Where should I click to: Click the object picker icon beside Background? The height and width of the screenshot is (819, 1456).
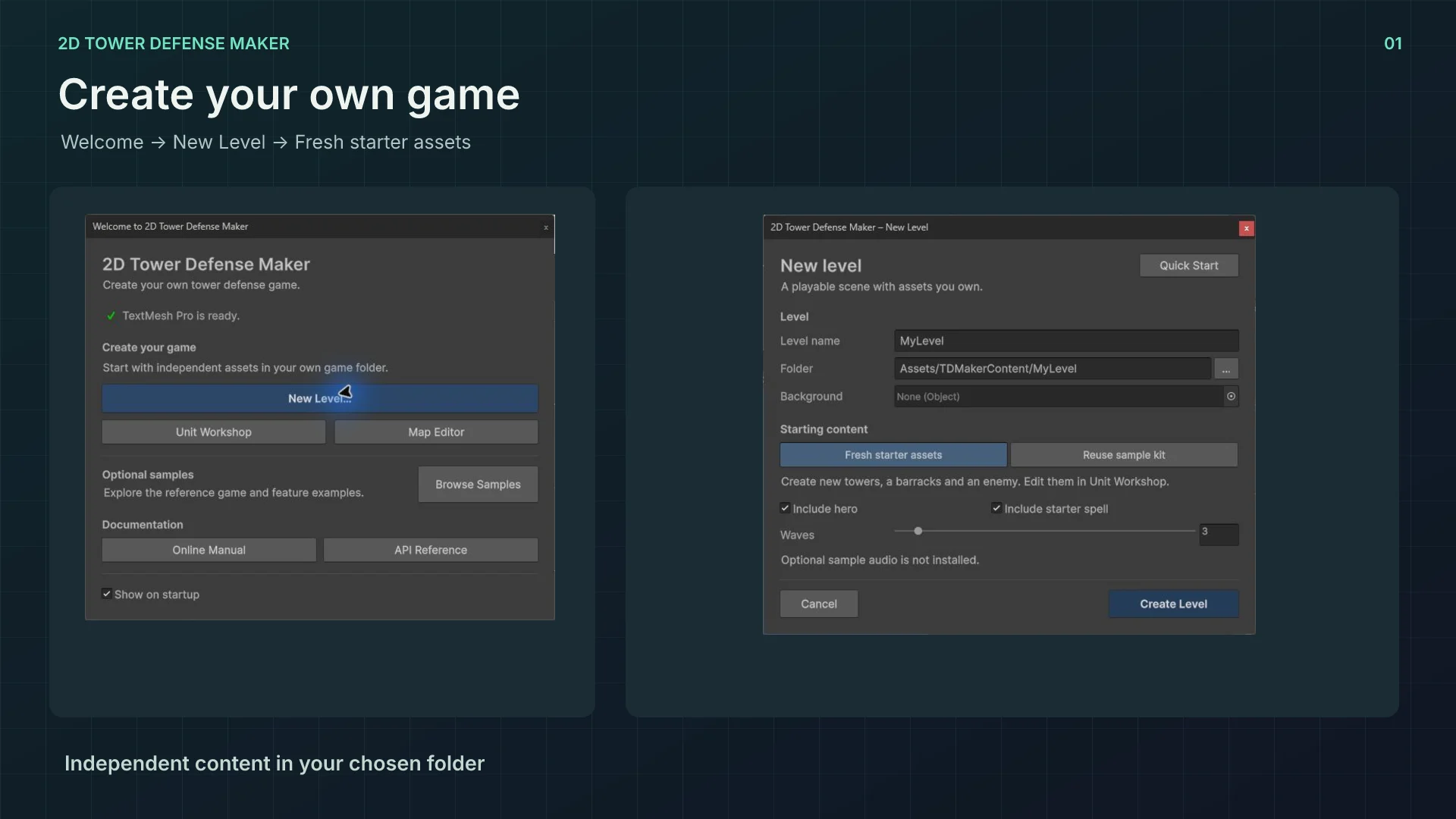coord(1231,396)
